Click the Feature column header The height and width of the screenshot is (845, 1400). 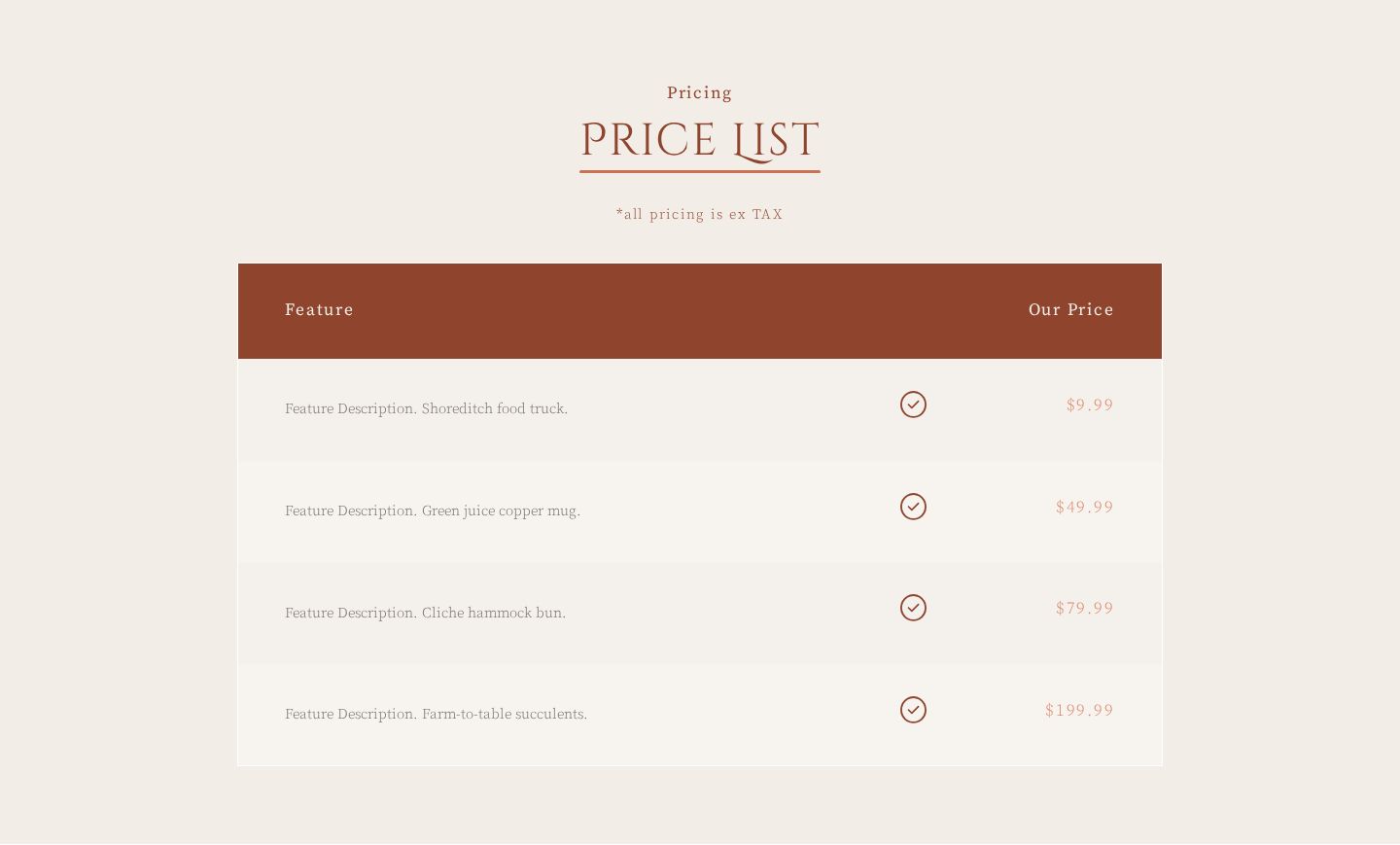(319, 309)
